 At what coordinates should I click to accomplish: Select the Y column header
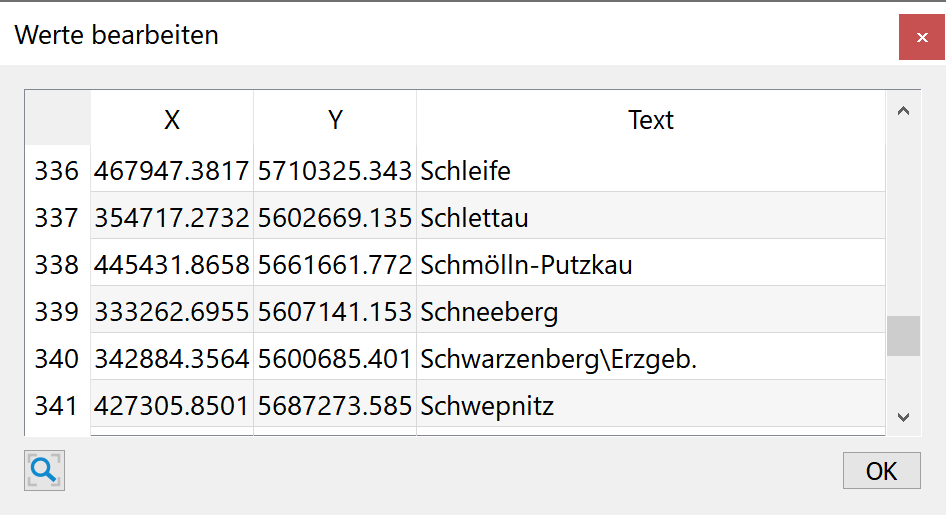335,119
